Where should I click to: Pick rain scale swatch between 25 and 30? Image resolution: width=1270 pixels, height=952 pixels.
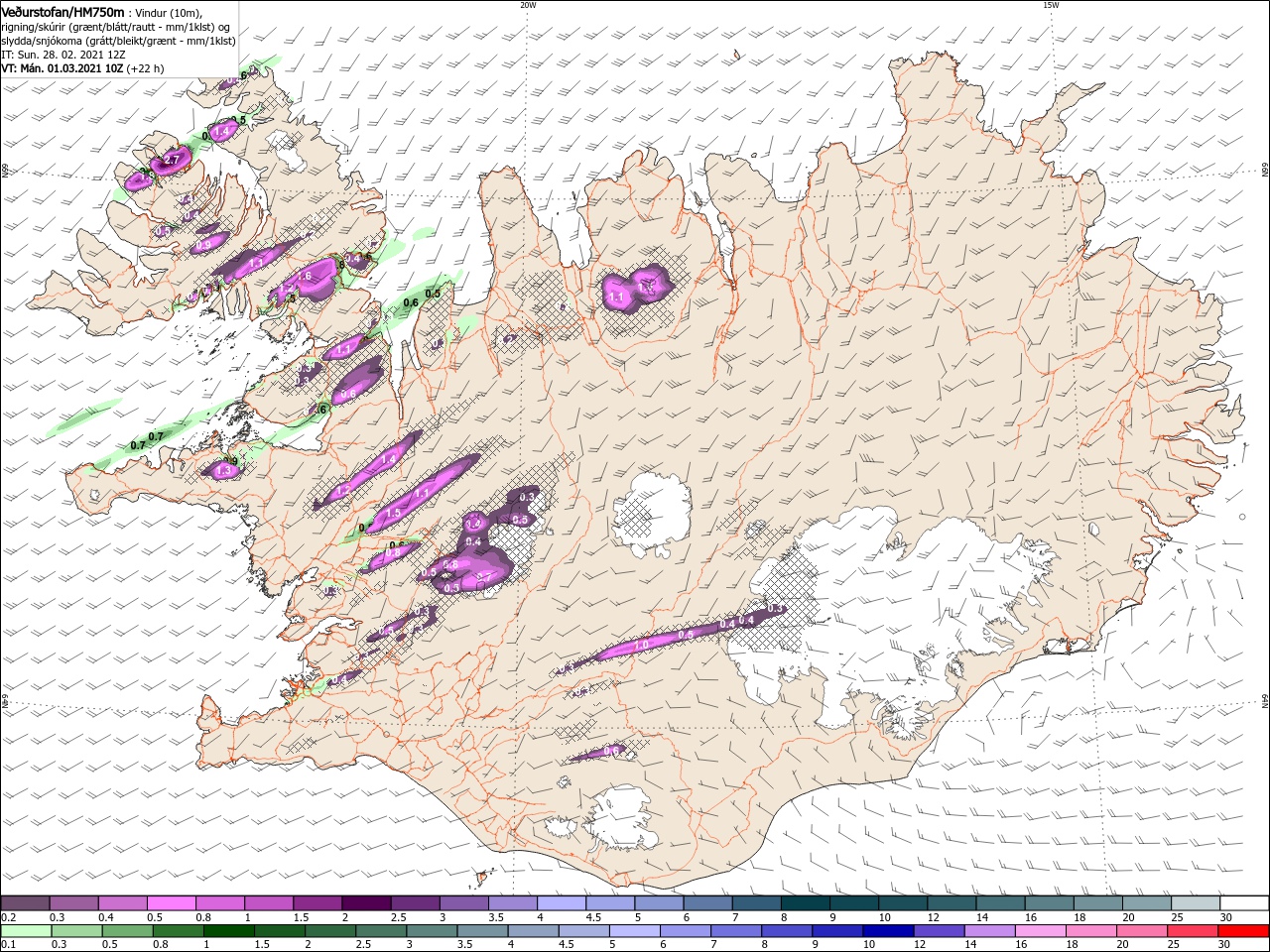coord(1194,931)
